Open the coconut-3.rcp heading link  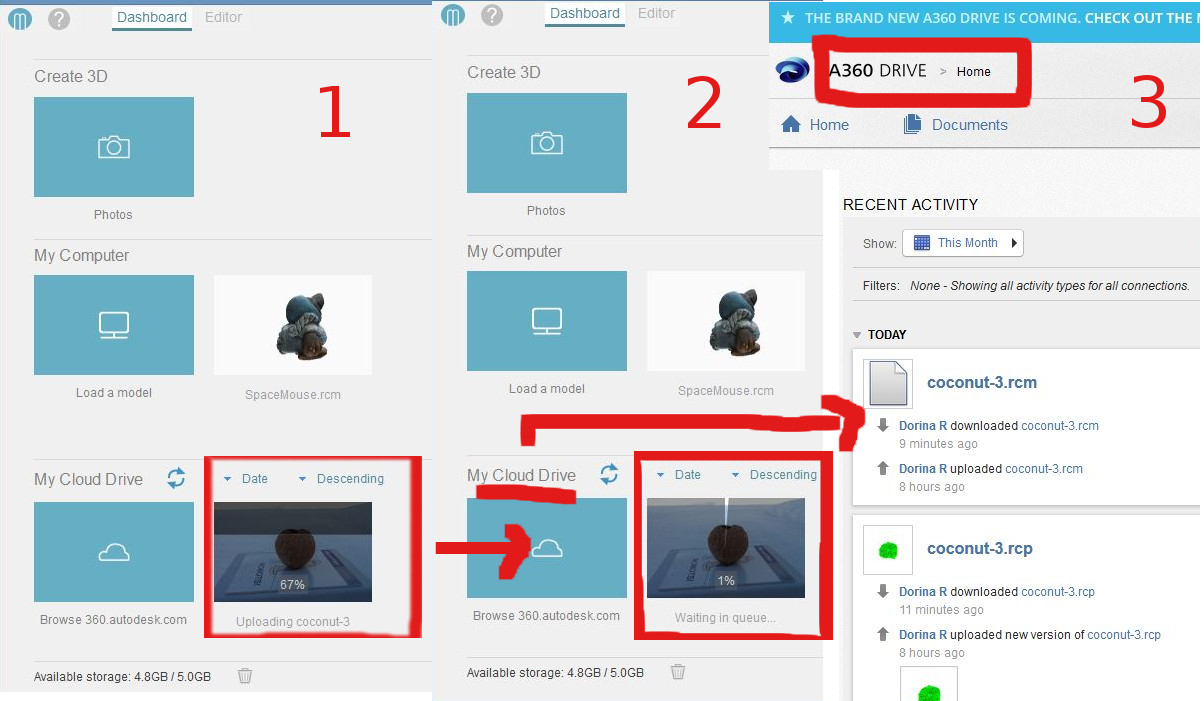coord(980,548)
